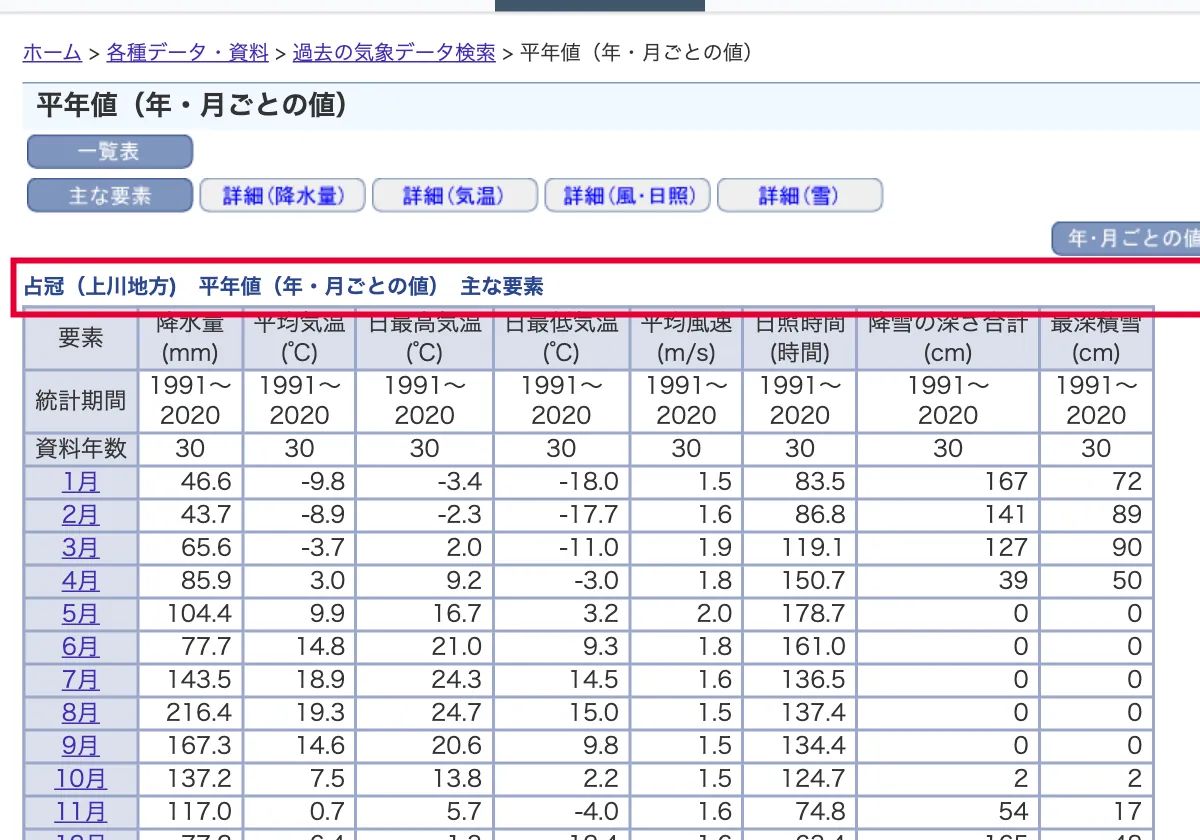Click the February snowfall total 141

[1005, 515]
